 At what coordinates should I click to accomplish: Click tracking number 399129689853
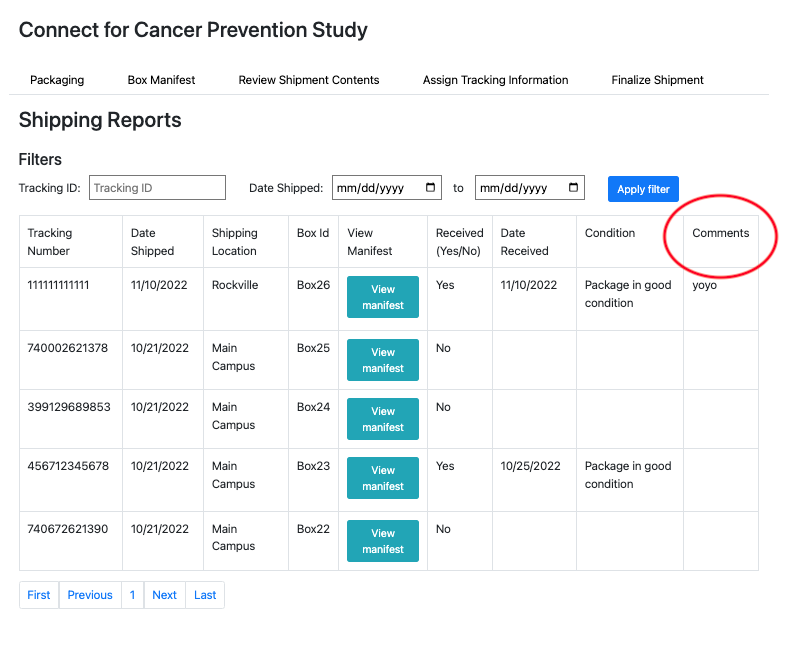pos(69,407)
